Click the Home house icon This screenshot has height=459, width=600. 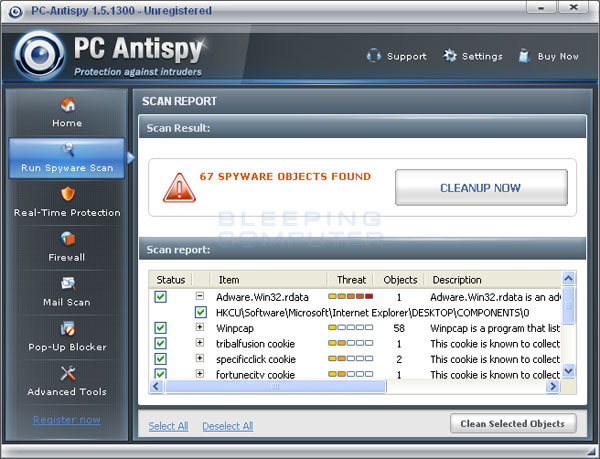click(x=68, y=104)
